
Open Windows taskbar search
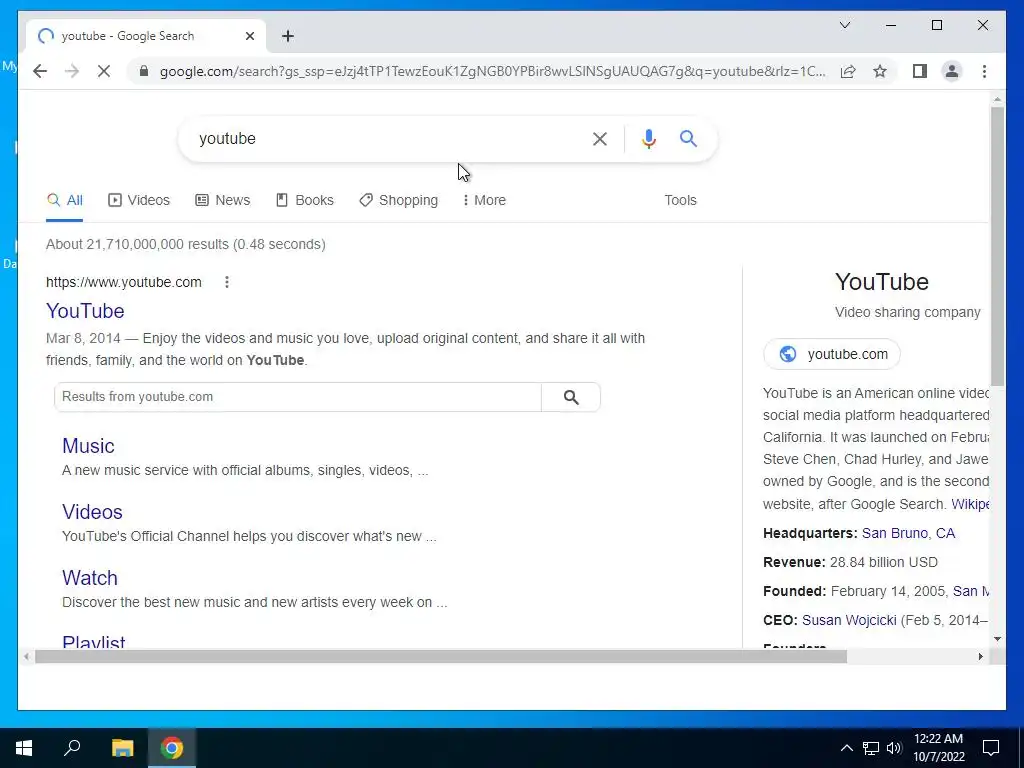72,748
